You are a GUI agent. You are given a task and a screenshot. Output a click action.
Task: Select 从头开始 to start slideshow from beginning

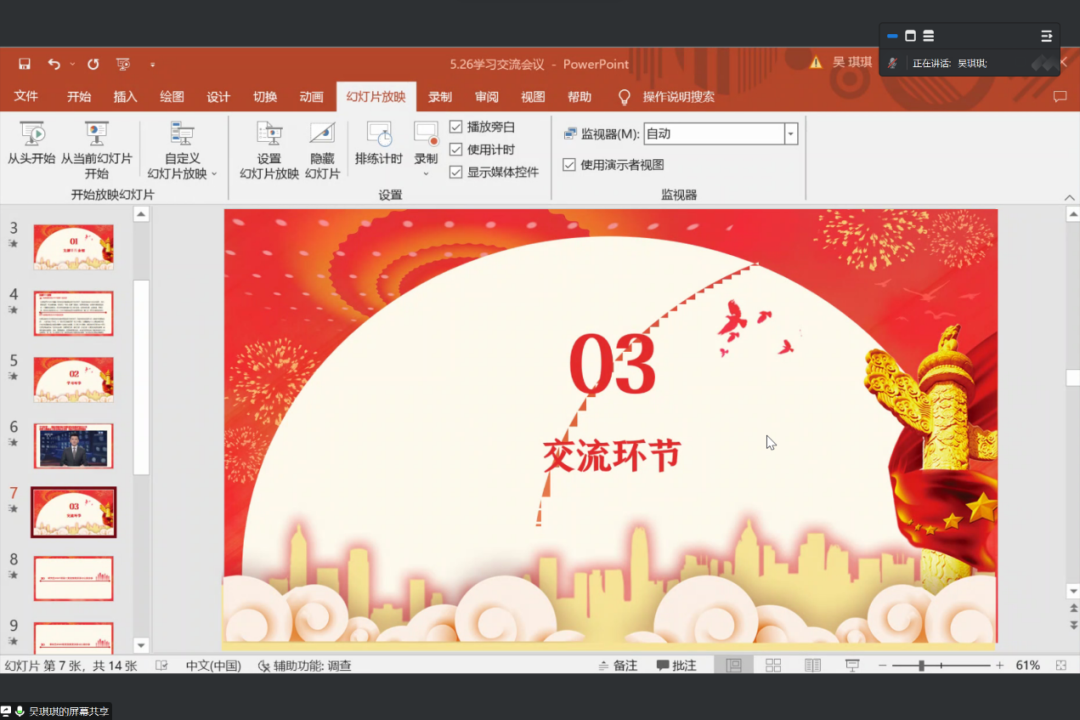(31, 145)
